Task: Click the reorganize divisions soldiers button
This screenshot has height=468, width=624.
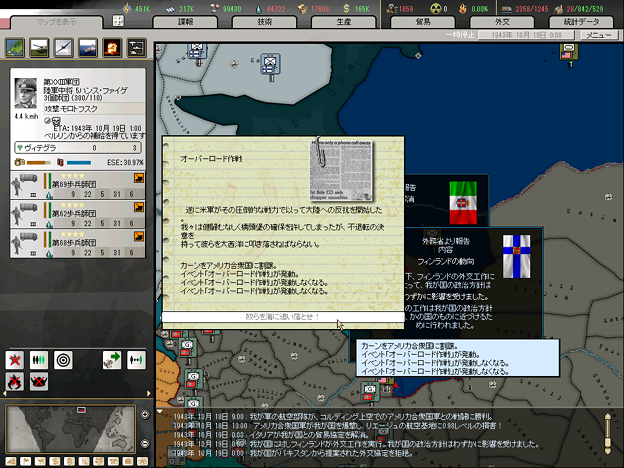Action: [x=39, y=360]
